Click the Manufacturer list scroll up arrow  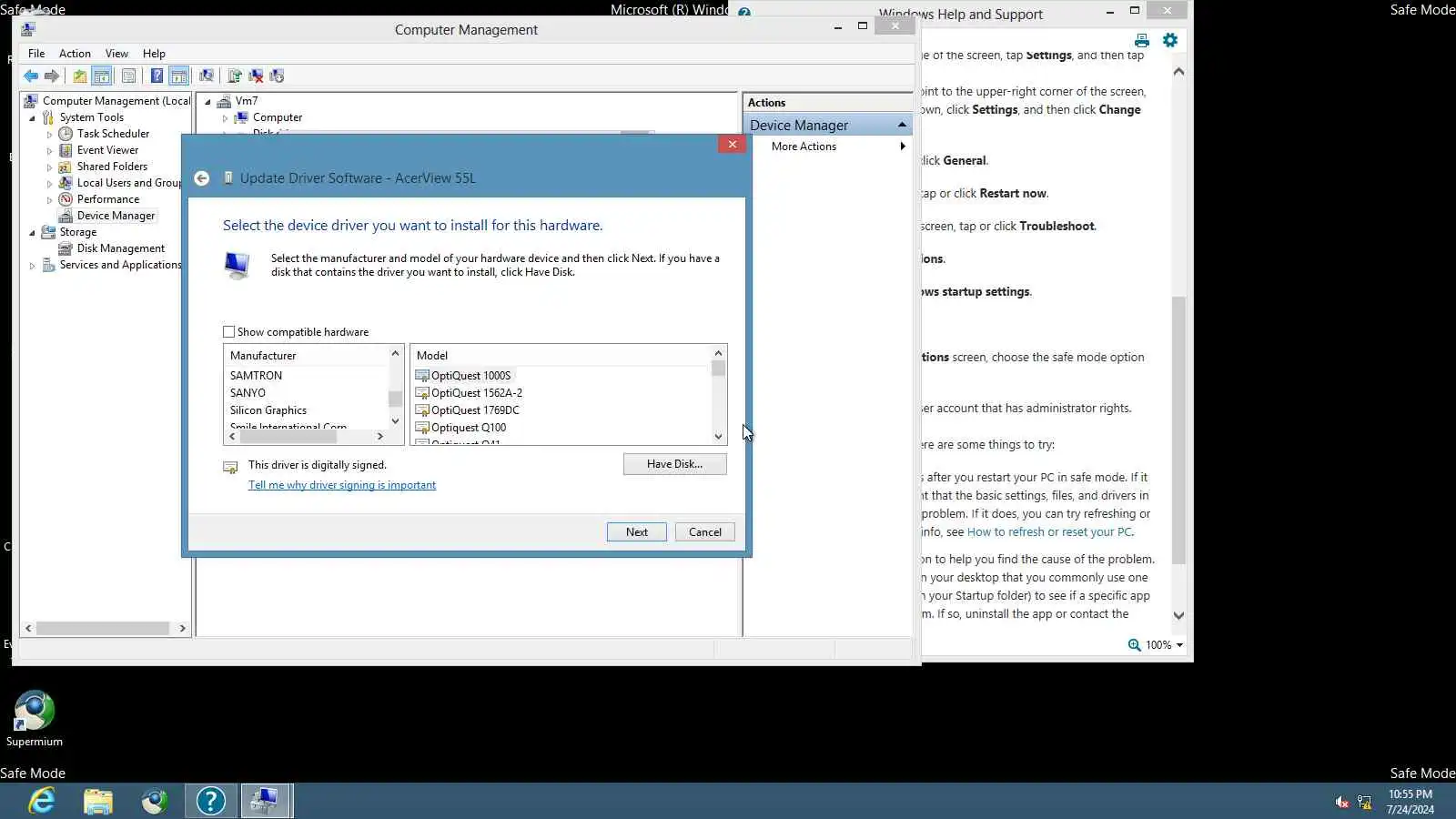coord(395,353)
